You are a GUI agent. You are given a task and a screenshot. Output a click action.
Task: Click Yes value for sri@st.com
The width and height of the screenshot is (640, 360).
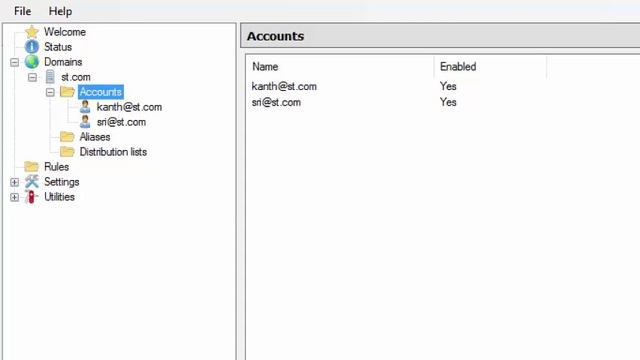448,102
